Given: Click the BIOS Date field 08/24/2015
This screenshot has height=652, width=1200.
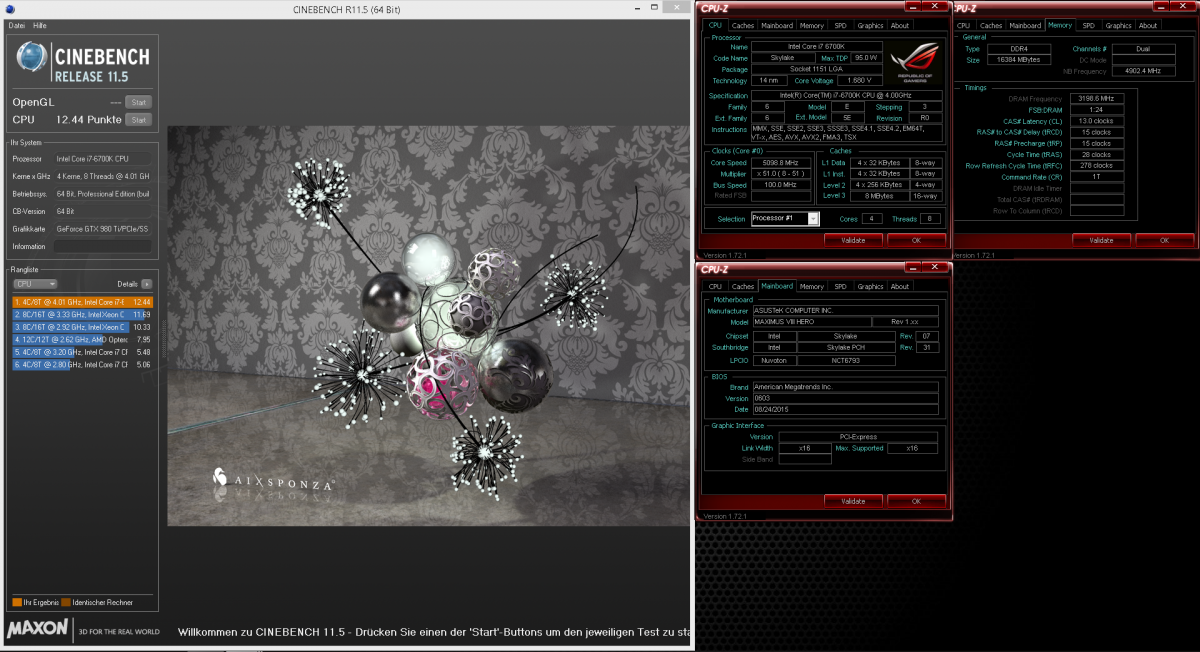Looking at the screenshot, I should coord(846,409).
